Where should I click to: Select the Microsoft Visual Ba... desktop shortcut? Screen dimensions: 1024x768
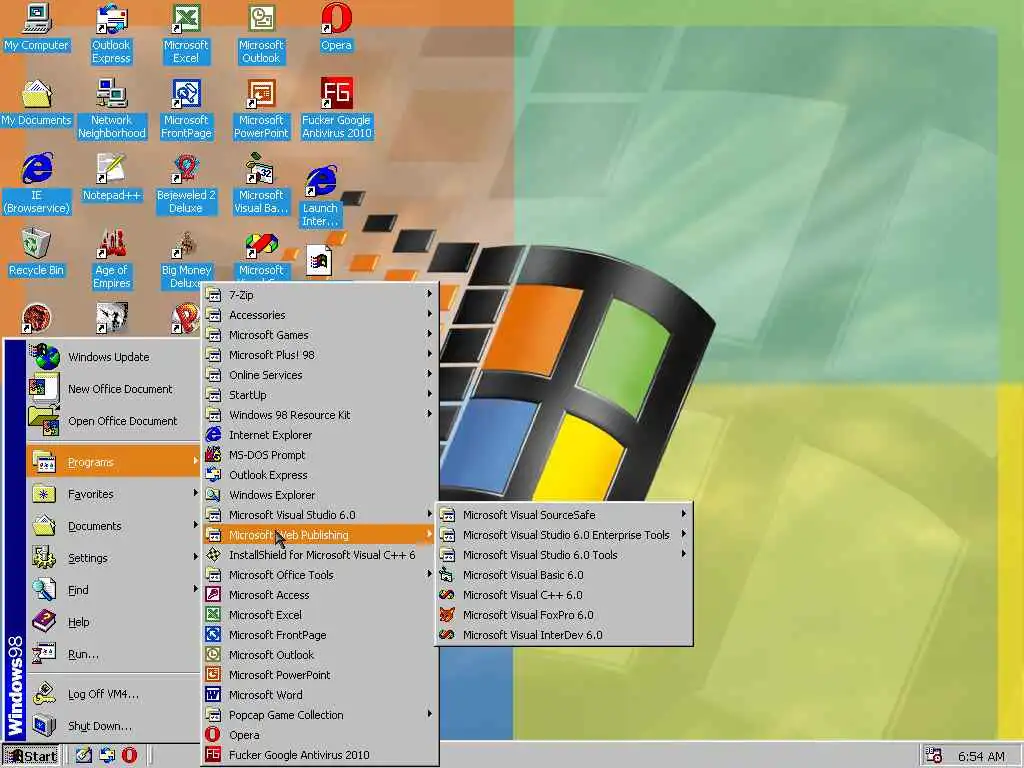click(x=261, y=184)
